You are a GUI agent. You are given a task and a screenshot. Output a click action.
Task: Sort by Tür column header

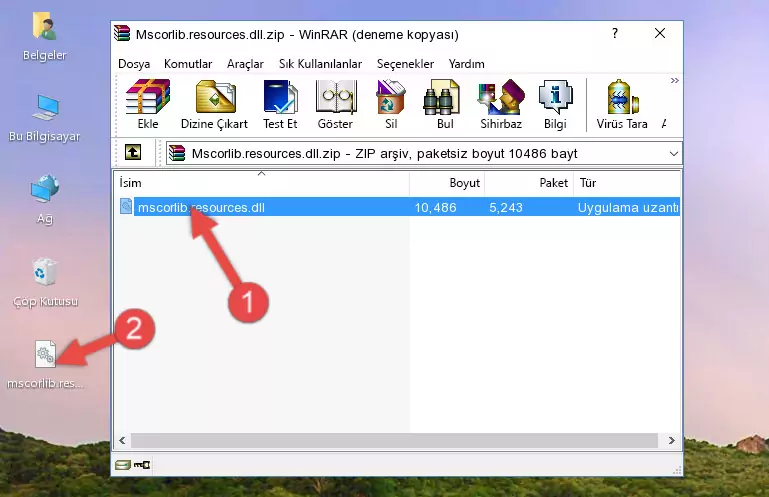pyautogui.click(x=627, y=183)
